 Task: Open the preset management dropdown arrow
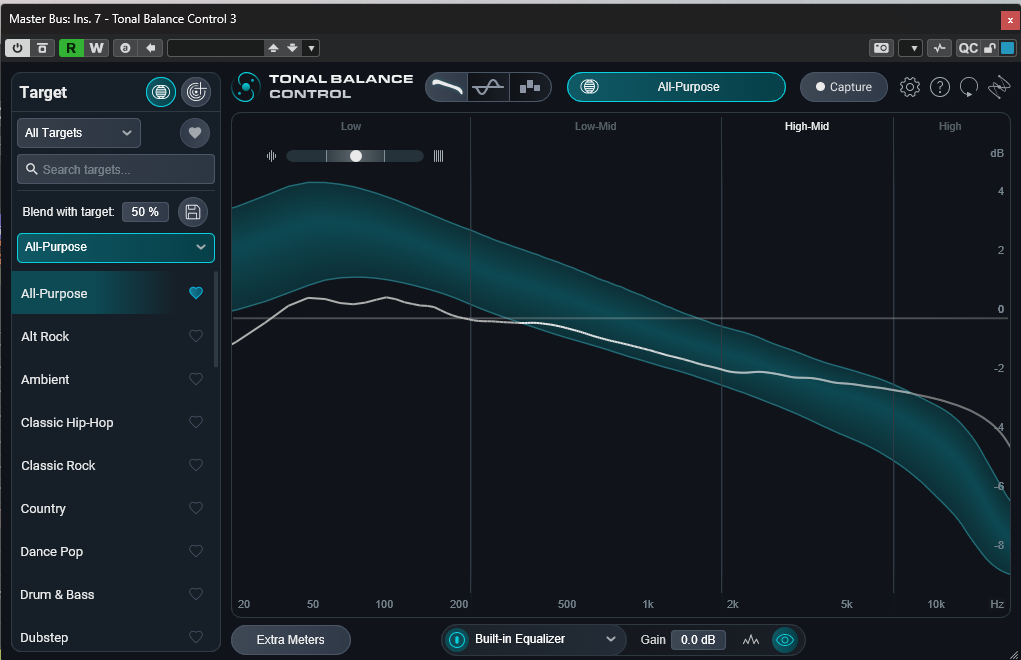(x=311, y=48)
